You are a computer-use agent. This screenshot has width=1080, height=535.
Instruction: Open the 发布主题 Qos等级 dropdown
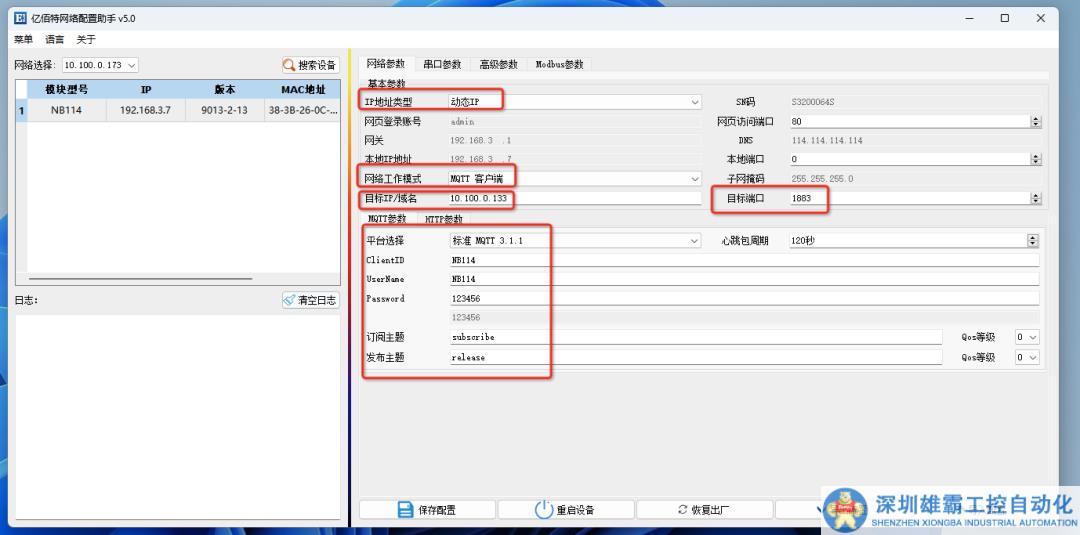click(x=1028, y=357)
